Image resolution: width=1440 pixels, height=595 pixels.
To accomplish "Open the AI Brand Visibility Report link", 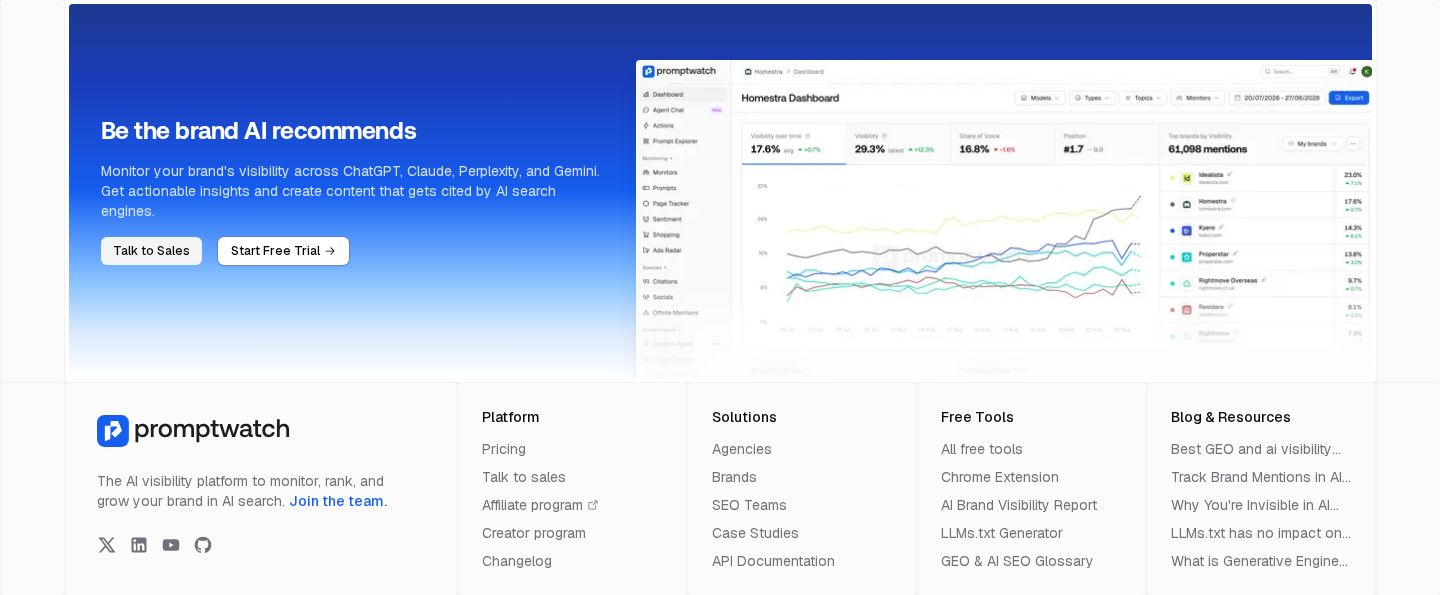I will (x=1019, y=505).
